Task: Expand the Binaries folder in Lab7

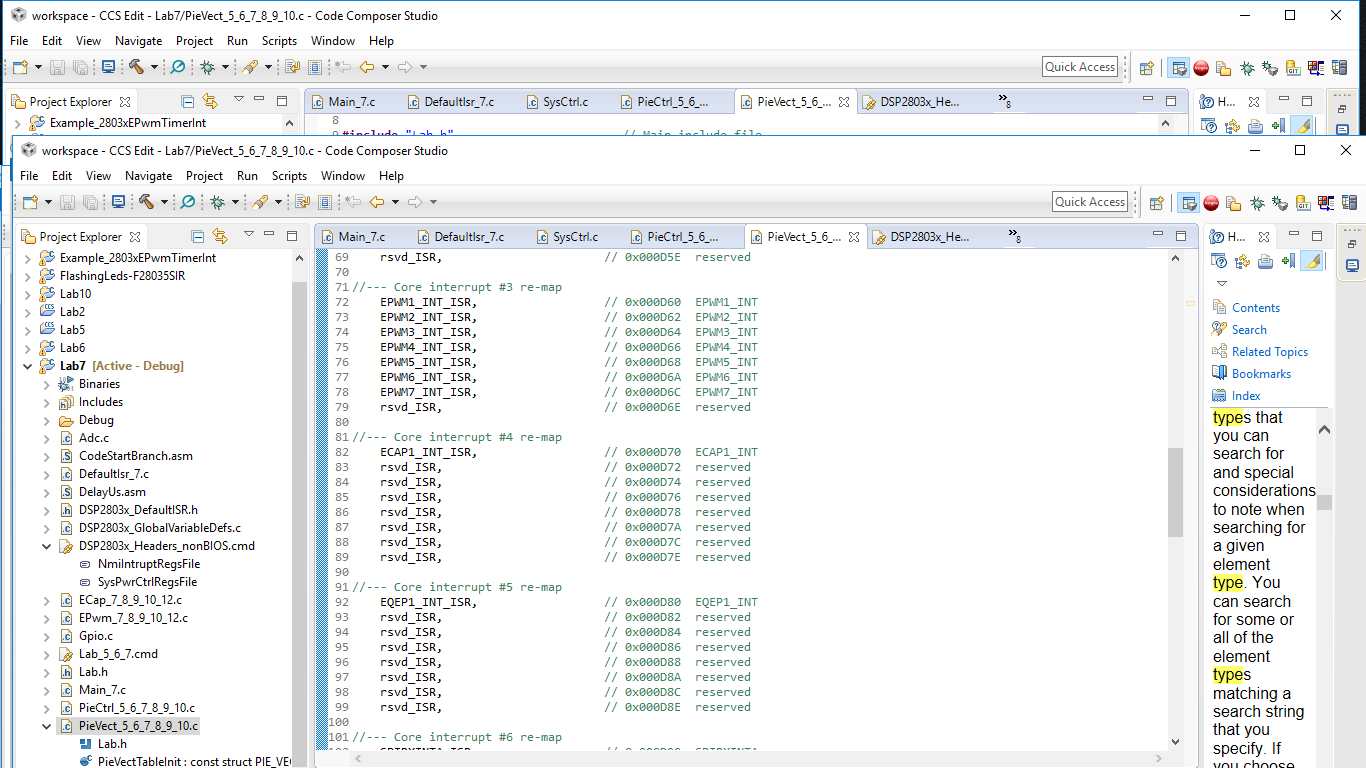Action: click(x=46, y=384)
